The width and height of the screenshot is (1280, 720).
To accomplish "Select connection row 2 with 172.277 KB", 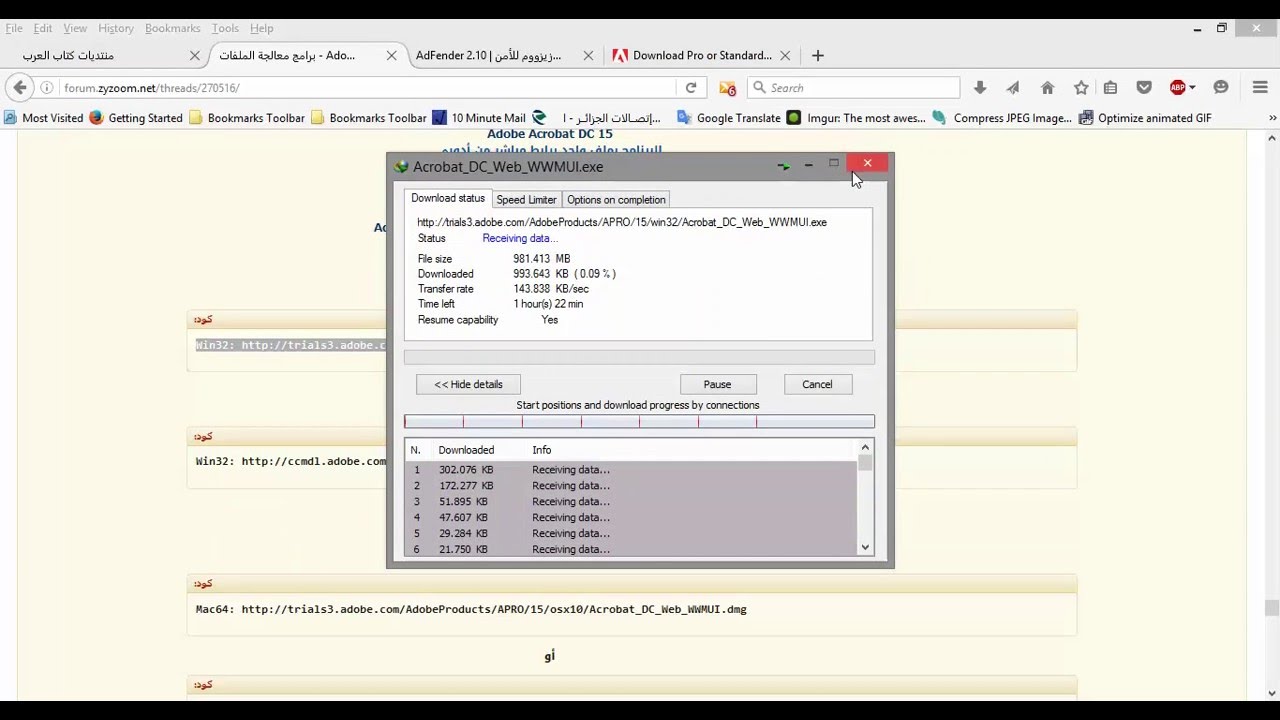I will tap(631, 486).
